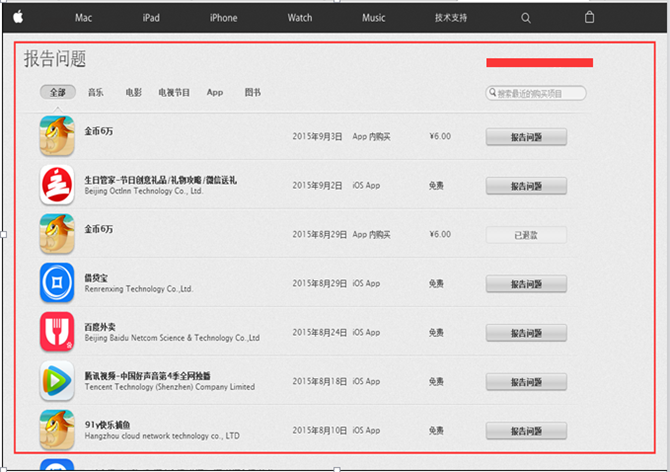Select the 全部 filter tab
This screenshot has width=670, height=472.
pyautogui.click(x=58, y=92)
